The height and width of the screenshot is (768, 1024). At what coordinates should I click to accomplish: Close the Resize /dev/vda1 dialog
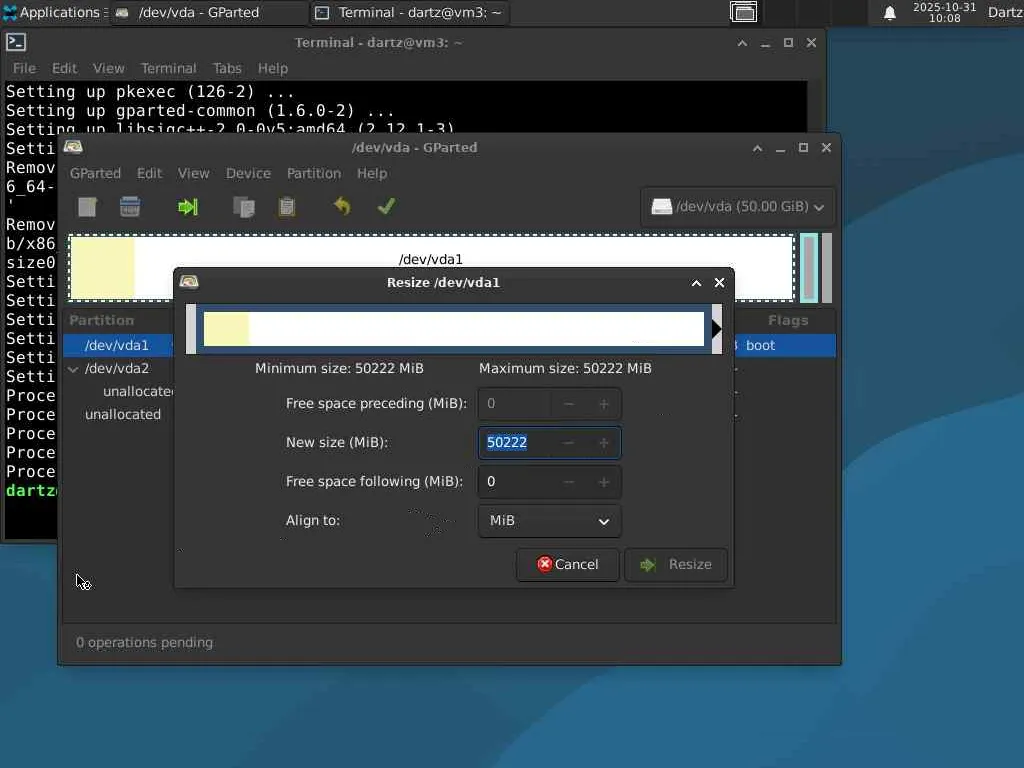pos(719,283)
